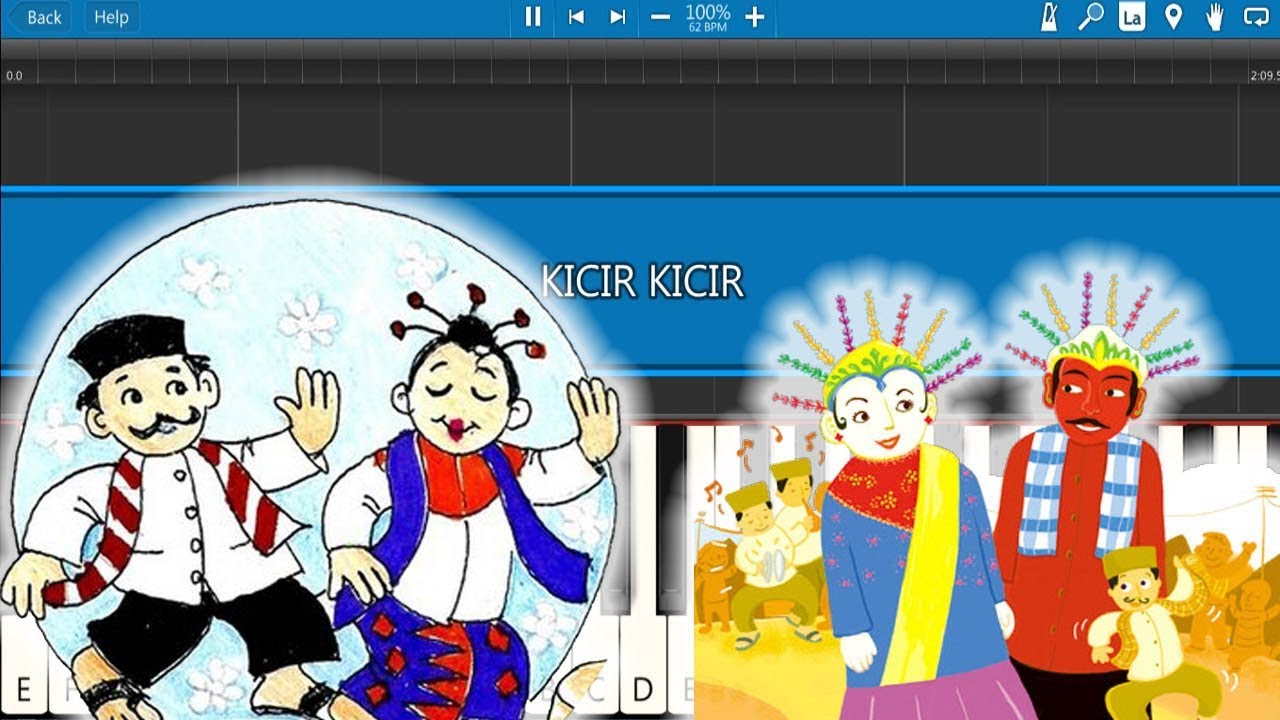The width and height of the screenshot is (1280, 720).
Task: Go back with the Back button
Action: point(39,17)
